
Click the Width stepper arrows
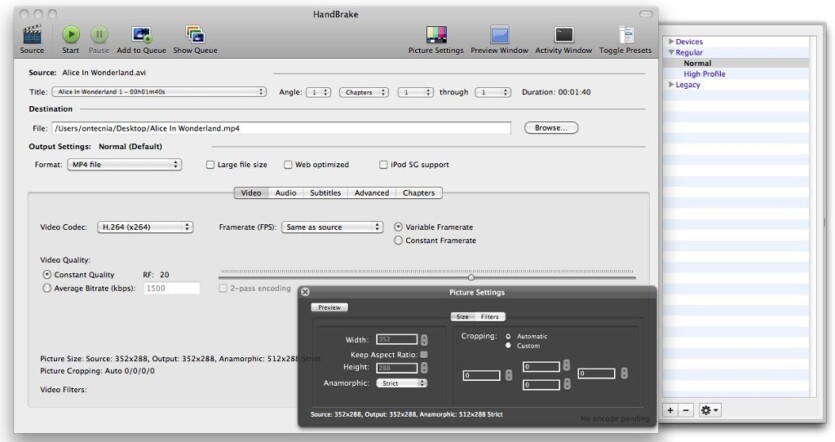[424, 340]
